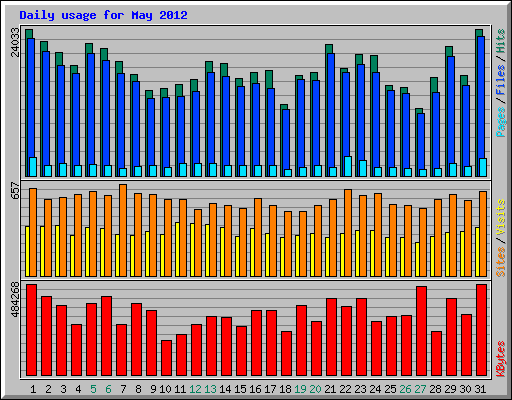Click x-axis day label "29"

pyautogui.click(x=450, y=389)
